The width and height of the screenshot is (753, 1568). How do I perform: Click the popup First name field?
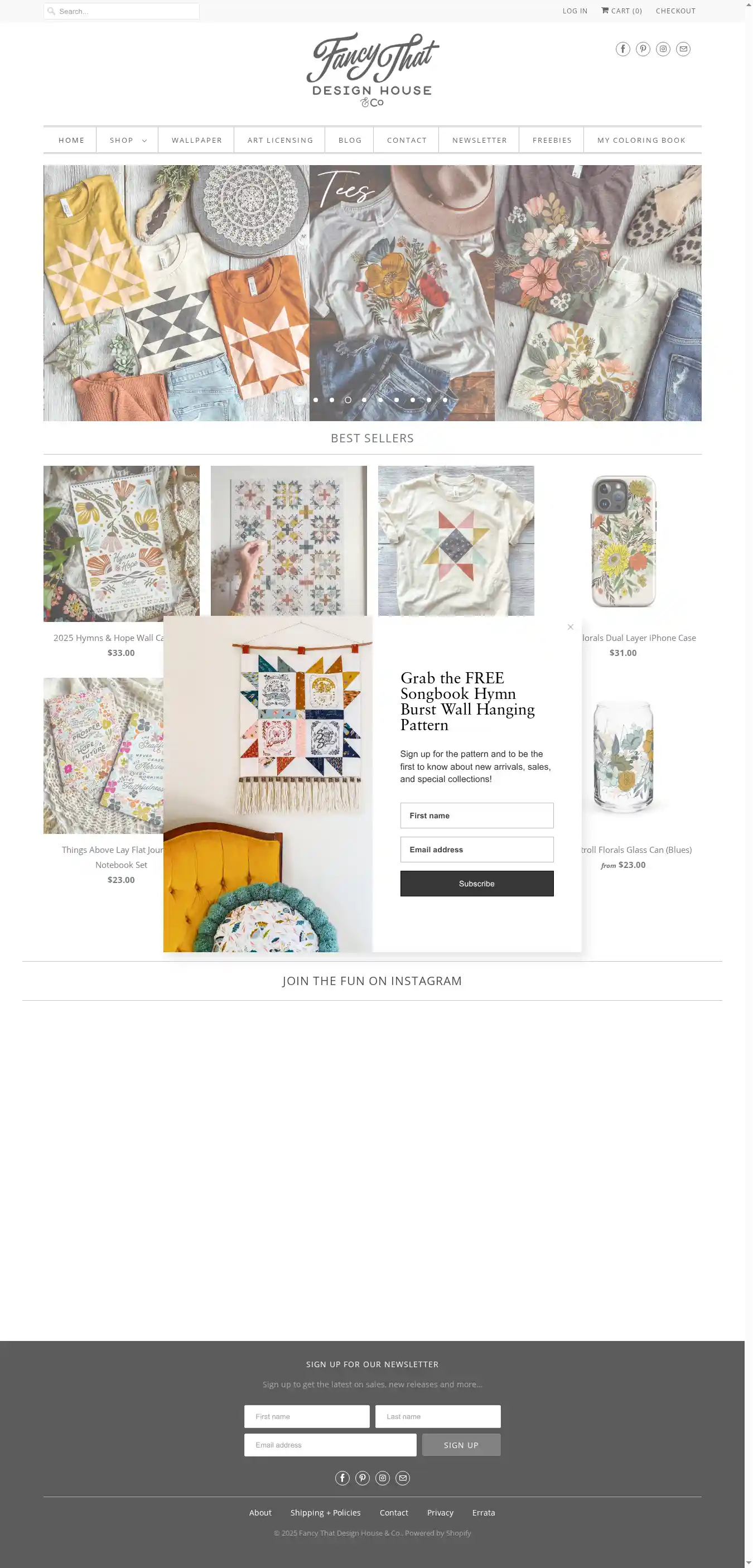pyautogui.click(x=477, y=815)
